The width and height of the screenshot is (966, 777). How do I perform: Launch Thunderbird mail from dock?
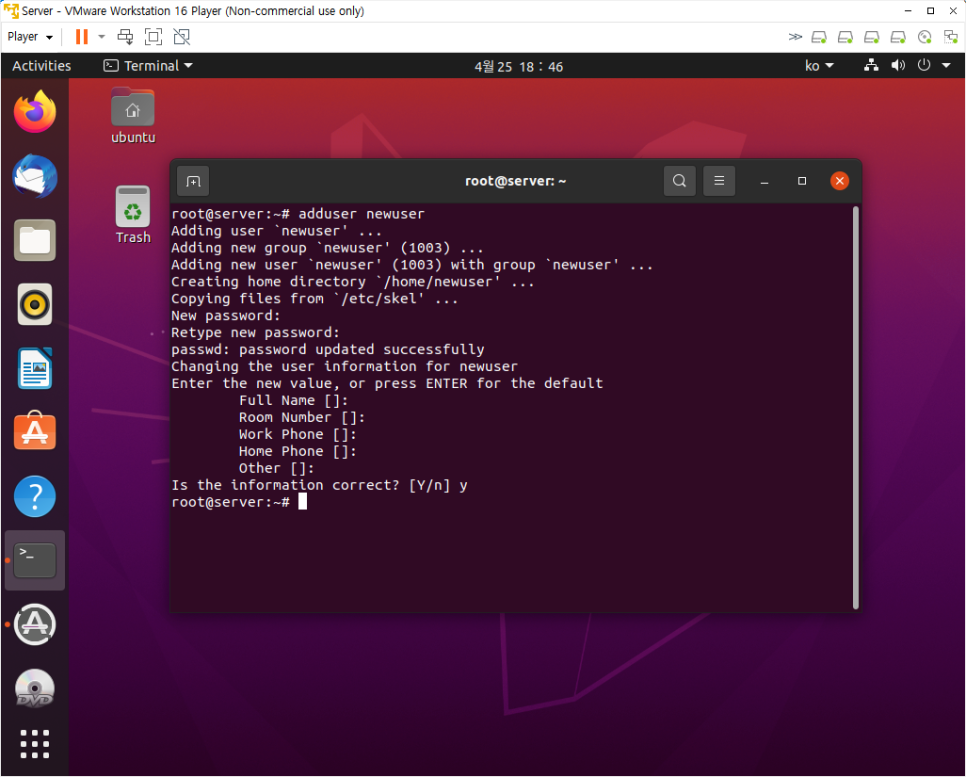(35, 176)
